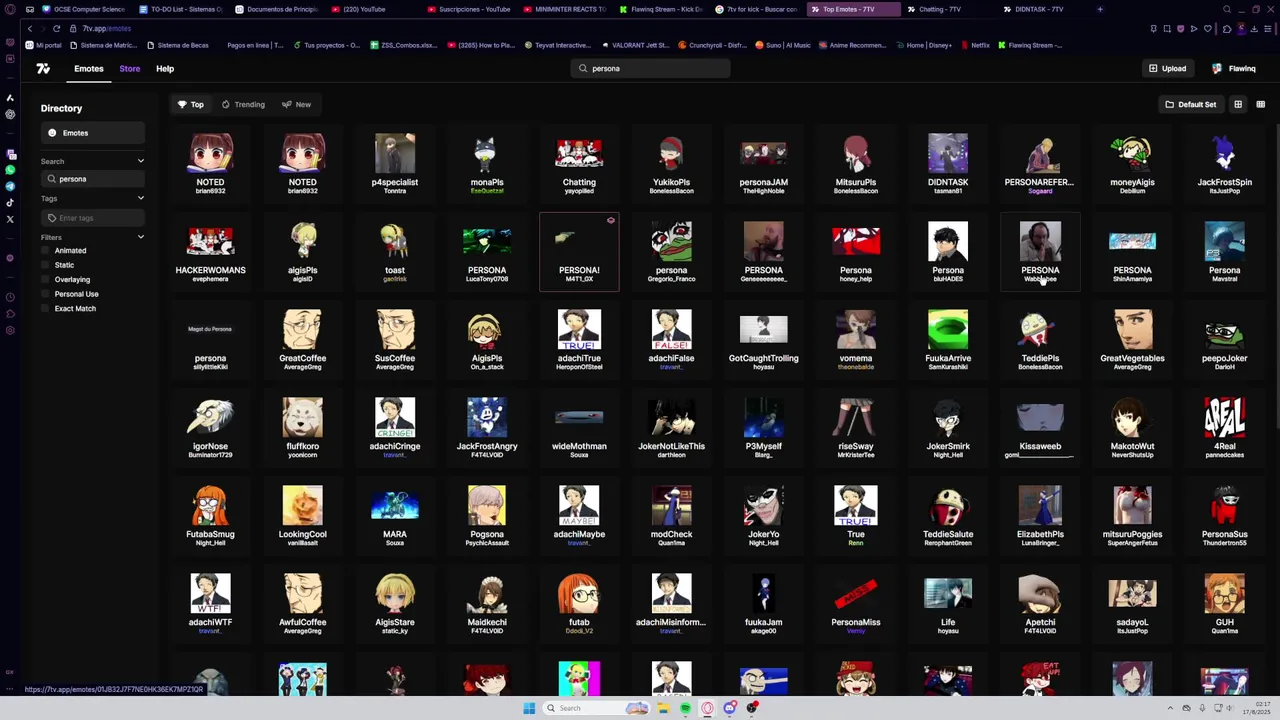Open the Flawinq user menu
Viewport: 1280px width, 720px height.
point(1234,69)
